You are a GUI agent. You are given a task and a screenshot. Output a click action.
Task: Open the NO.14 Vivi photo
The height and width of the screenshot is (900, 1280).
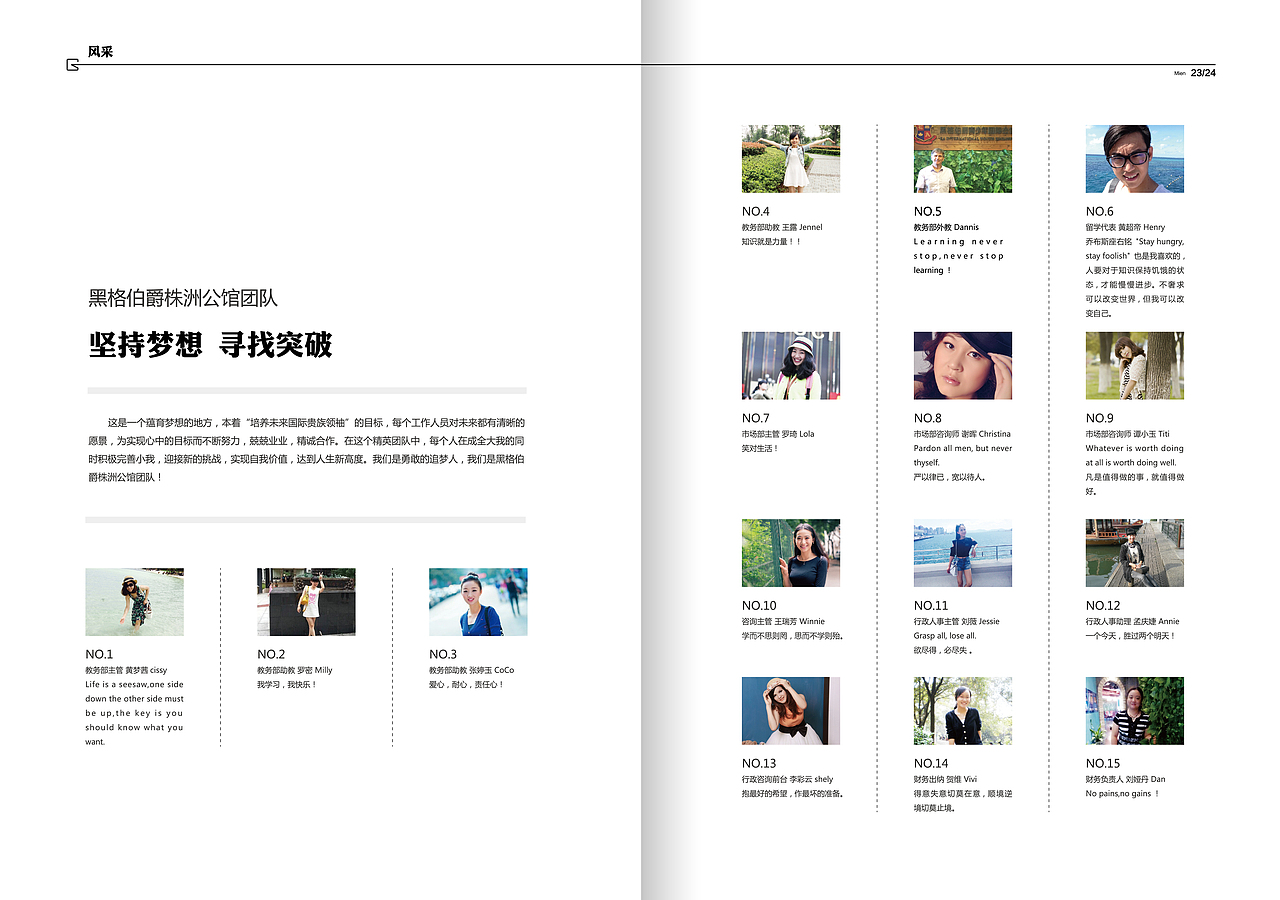pyautogui.click(x=963, y=711)
